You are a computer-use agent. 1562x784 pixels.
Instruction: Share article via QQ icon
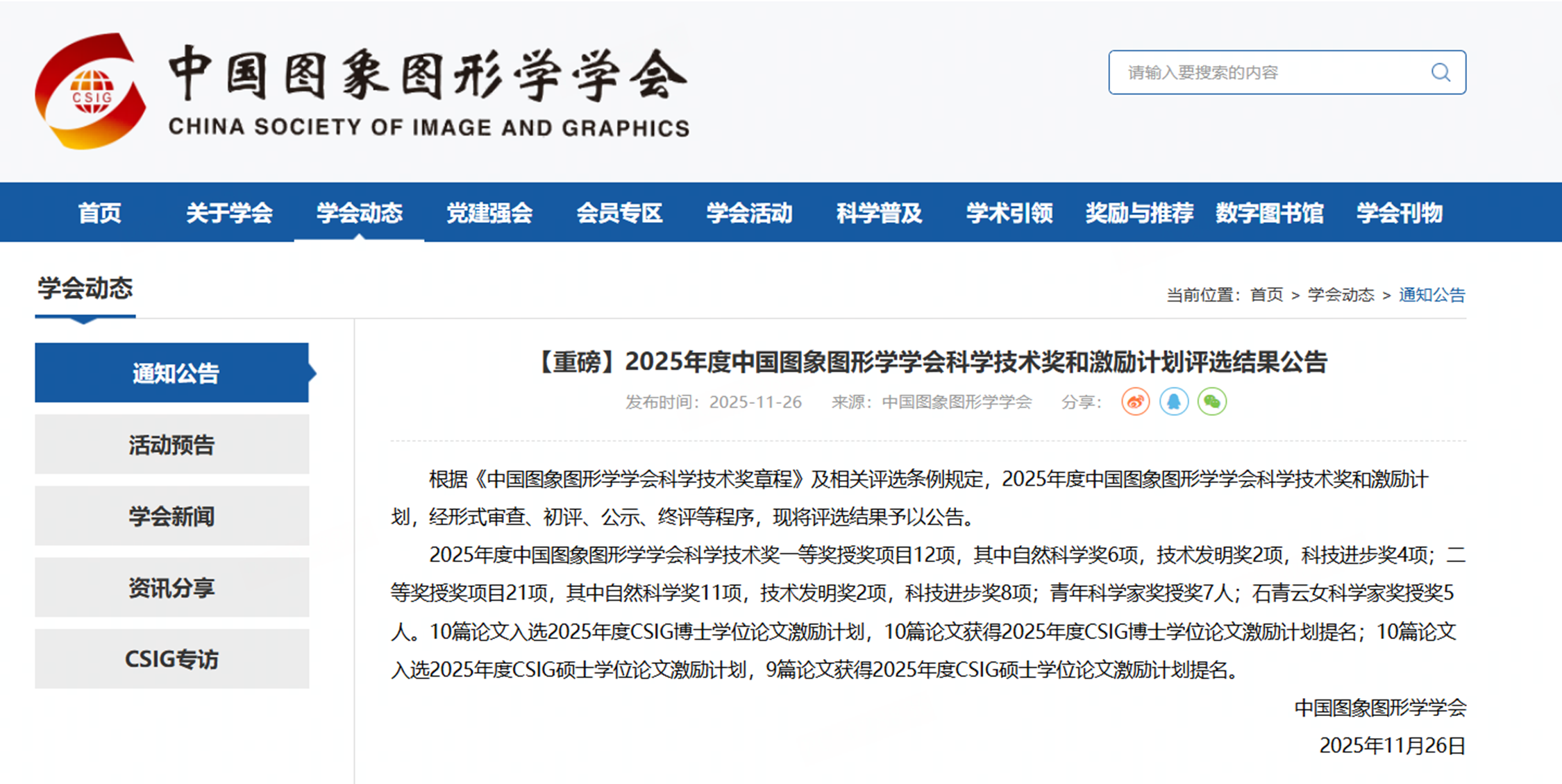1173,402
